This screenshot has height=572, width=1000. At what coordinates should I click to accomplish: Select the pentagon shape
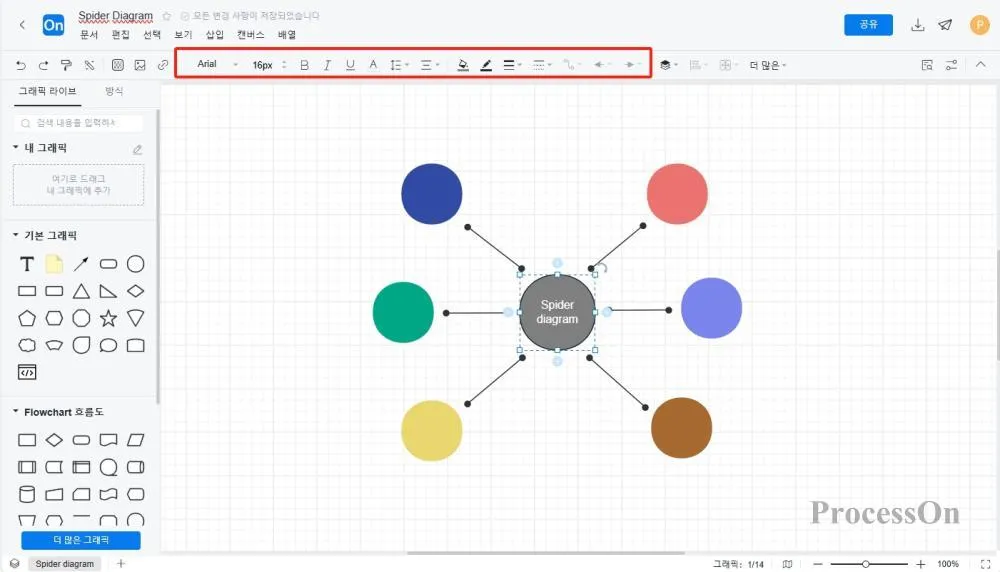tap(27, 318)
